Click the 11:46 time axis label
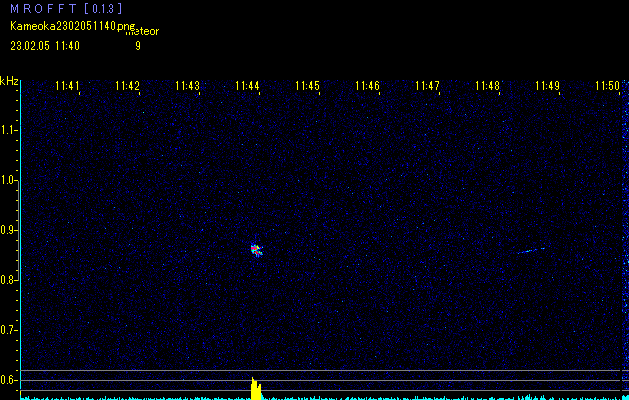Image resolution: width=629 pixels, height=400 pixels. click(367, 85)
